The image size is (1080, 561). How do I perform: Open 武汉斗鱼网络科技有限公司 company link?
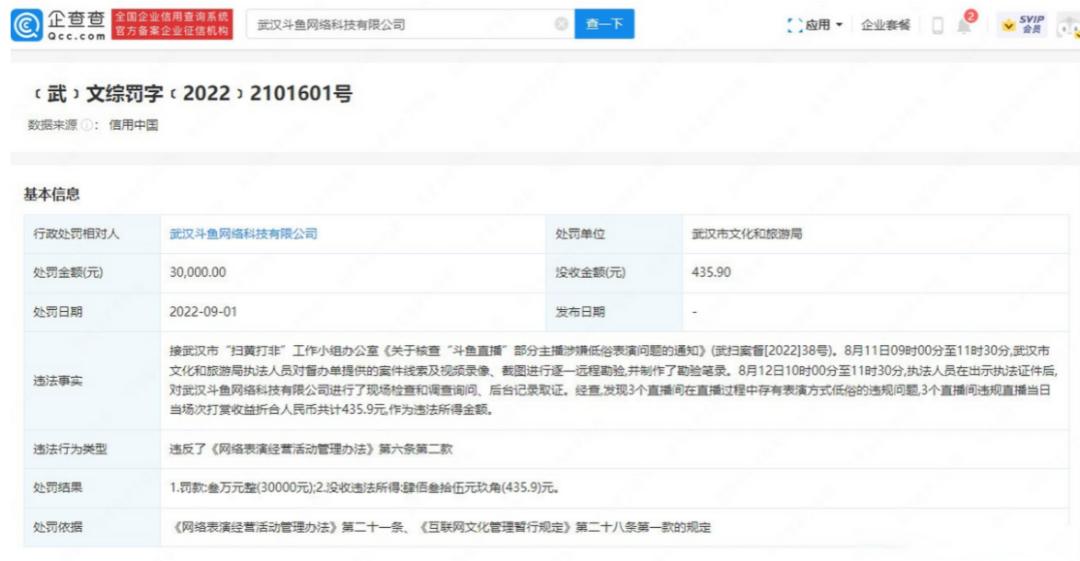(x=243, y=234)
